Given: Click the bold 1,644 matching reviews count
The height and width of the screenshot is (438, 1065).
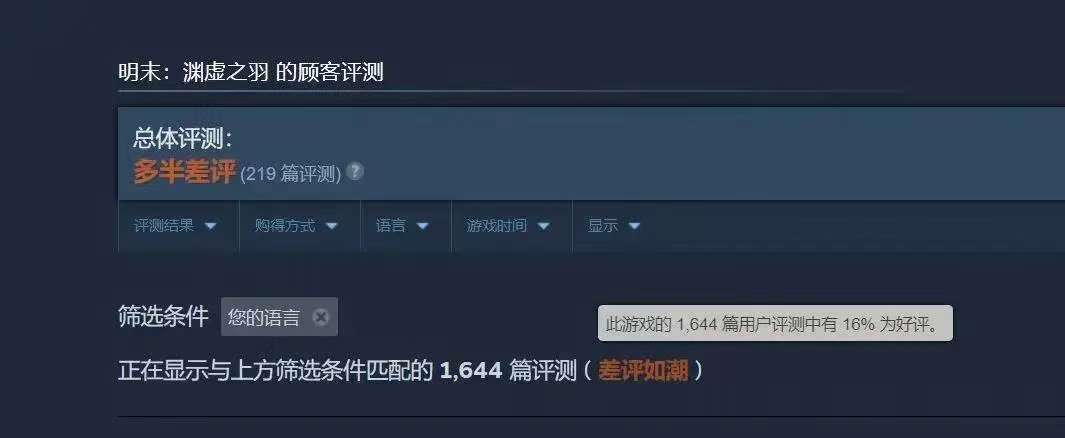Looking at the screenshot, I should coord(471,371).
